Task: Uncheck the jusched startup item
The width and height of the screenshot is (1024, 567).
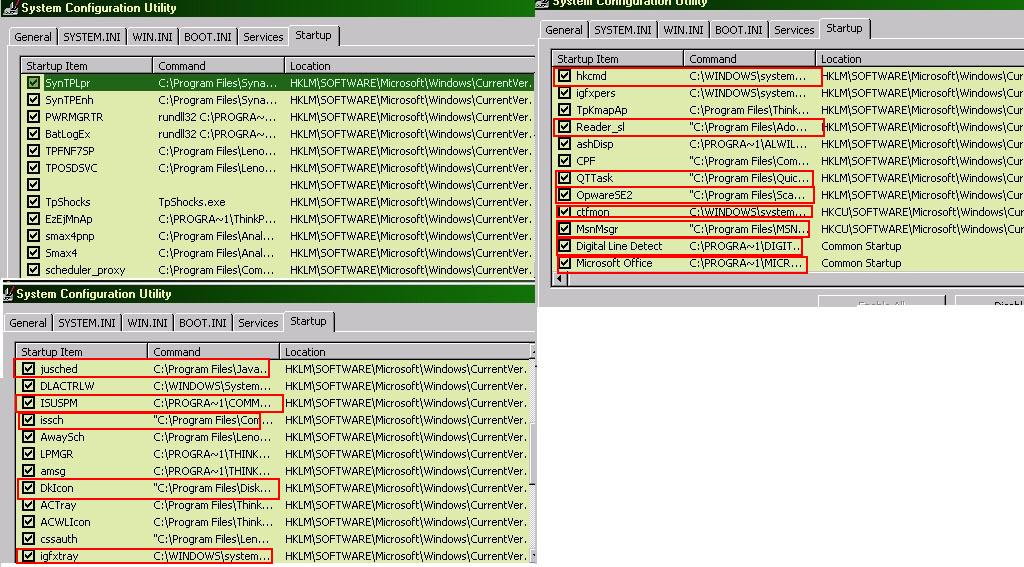Action: (x=28, y=368)
